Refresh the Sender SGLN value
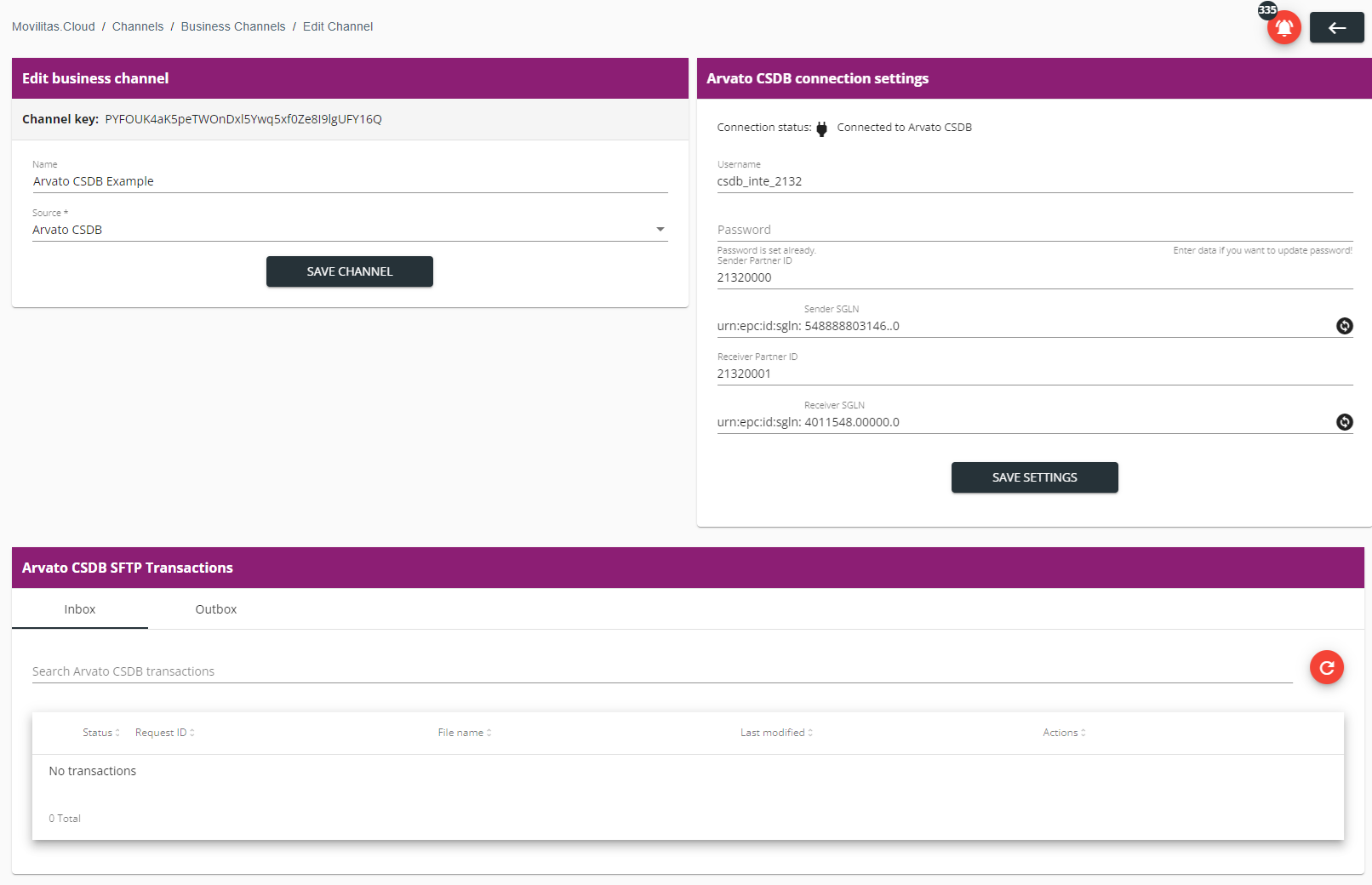Image resolution: width=1372 pixels, height=885 pixels. (1344, 326)
